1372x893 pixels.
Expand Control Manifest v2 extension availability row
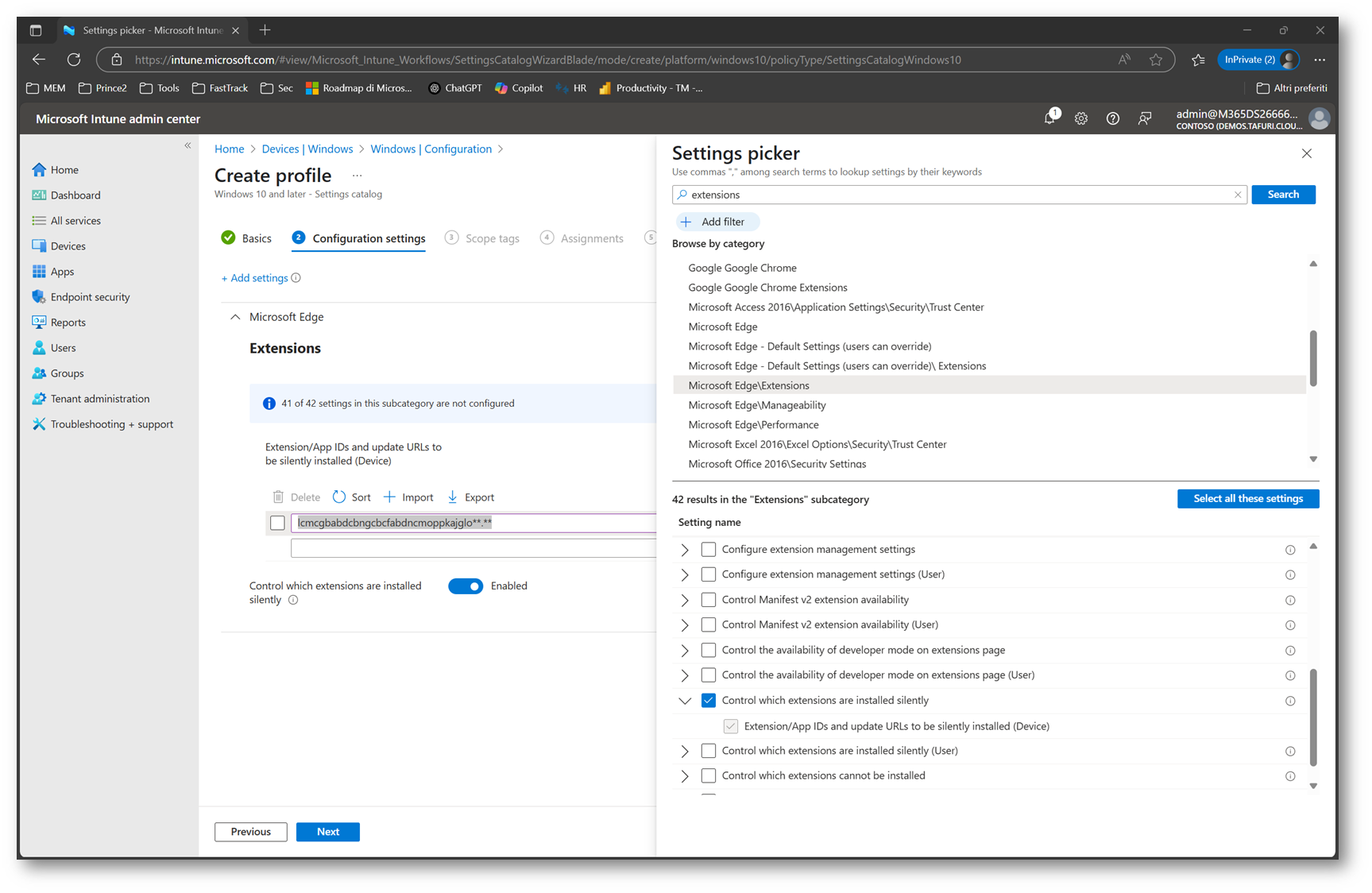click(685, 600)
